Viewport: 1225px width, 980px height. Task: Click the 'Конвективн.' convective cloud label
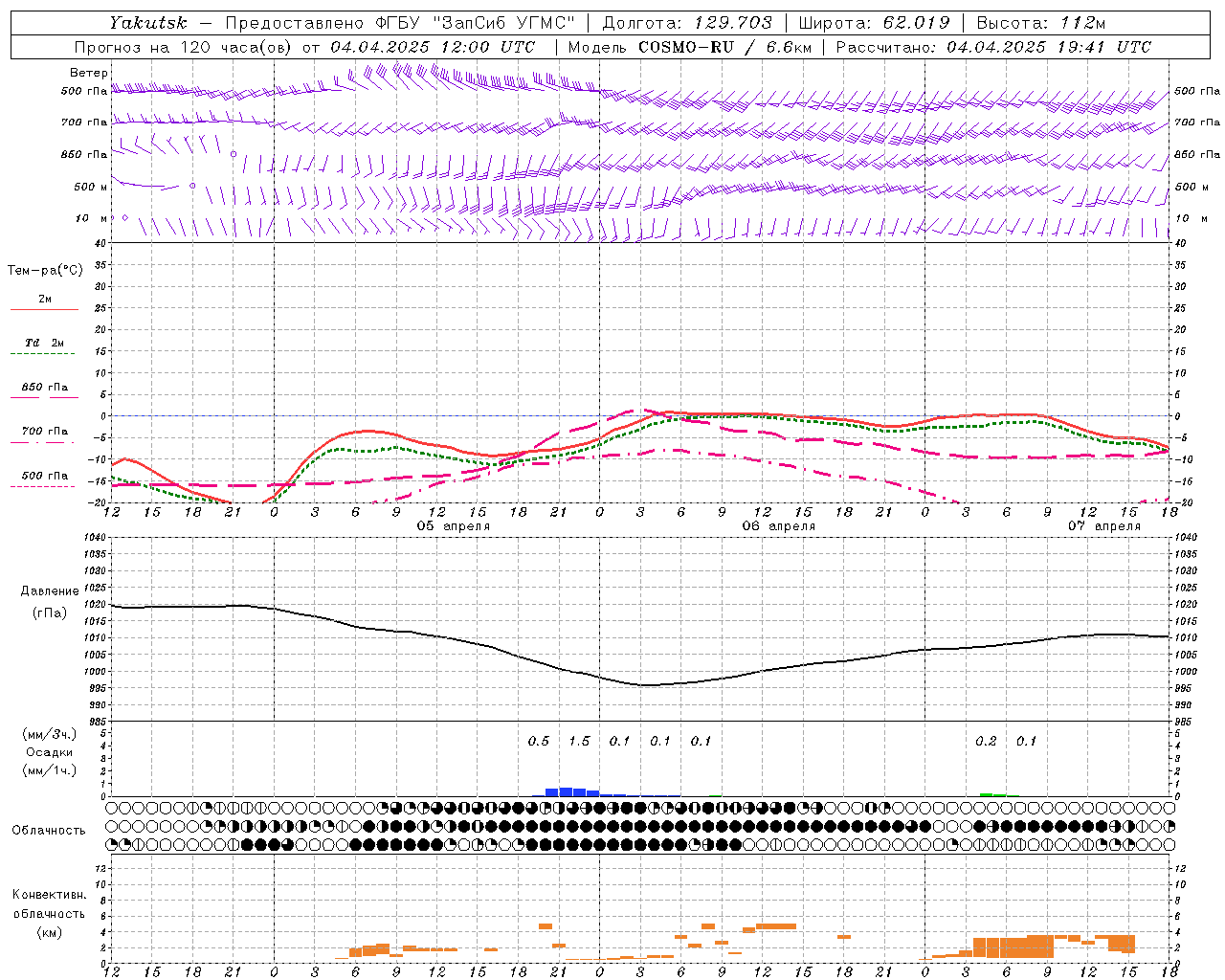click(x=49, y=895)
